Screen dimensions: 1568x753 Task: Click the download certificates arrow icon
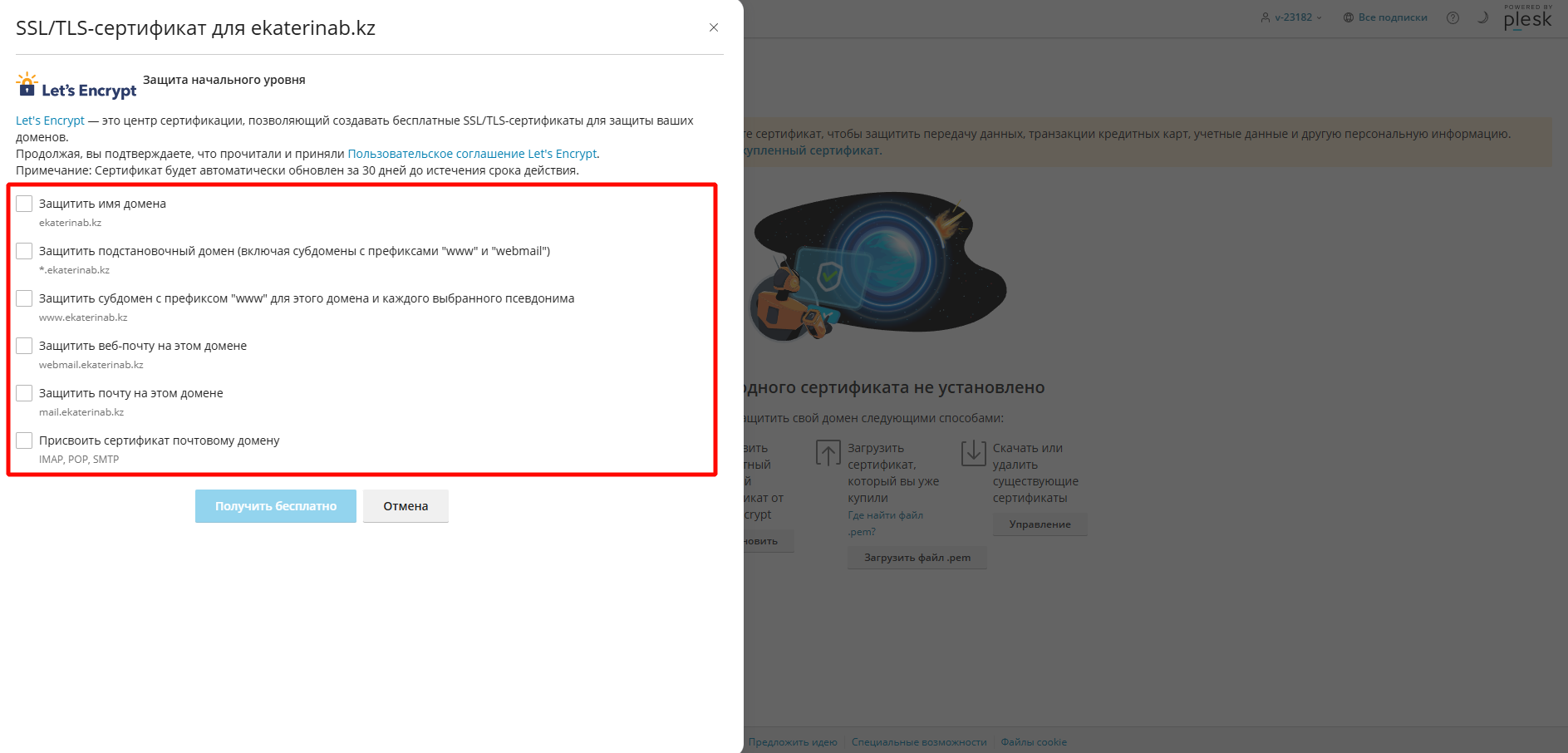[973, 453]
